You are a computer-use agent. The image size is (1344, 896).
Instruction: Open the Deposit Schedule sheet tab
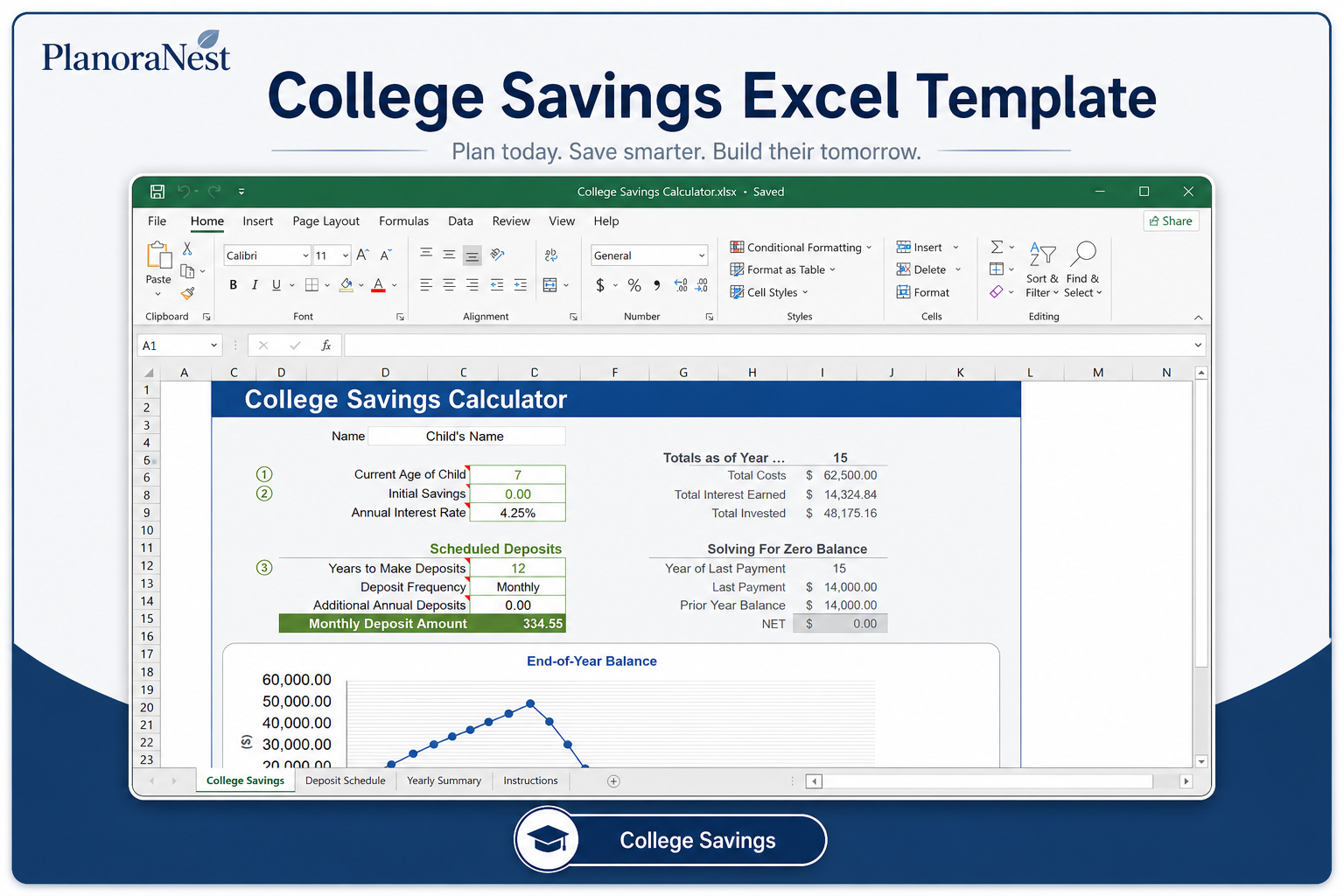[346, 781]
